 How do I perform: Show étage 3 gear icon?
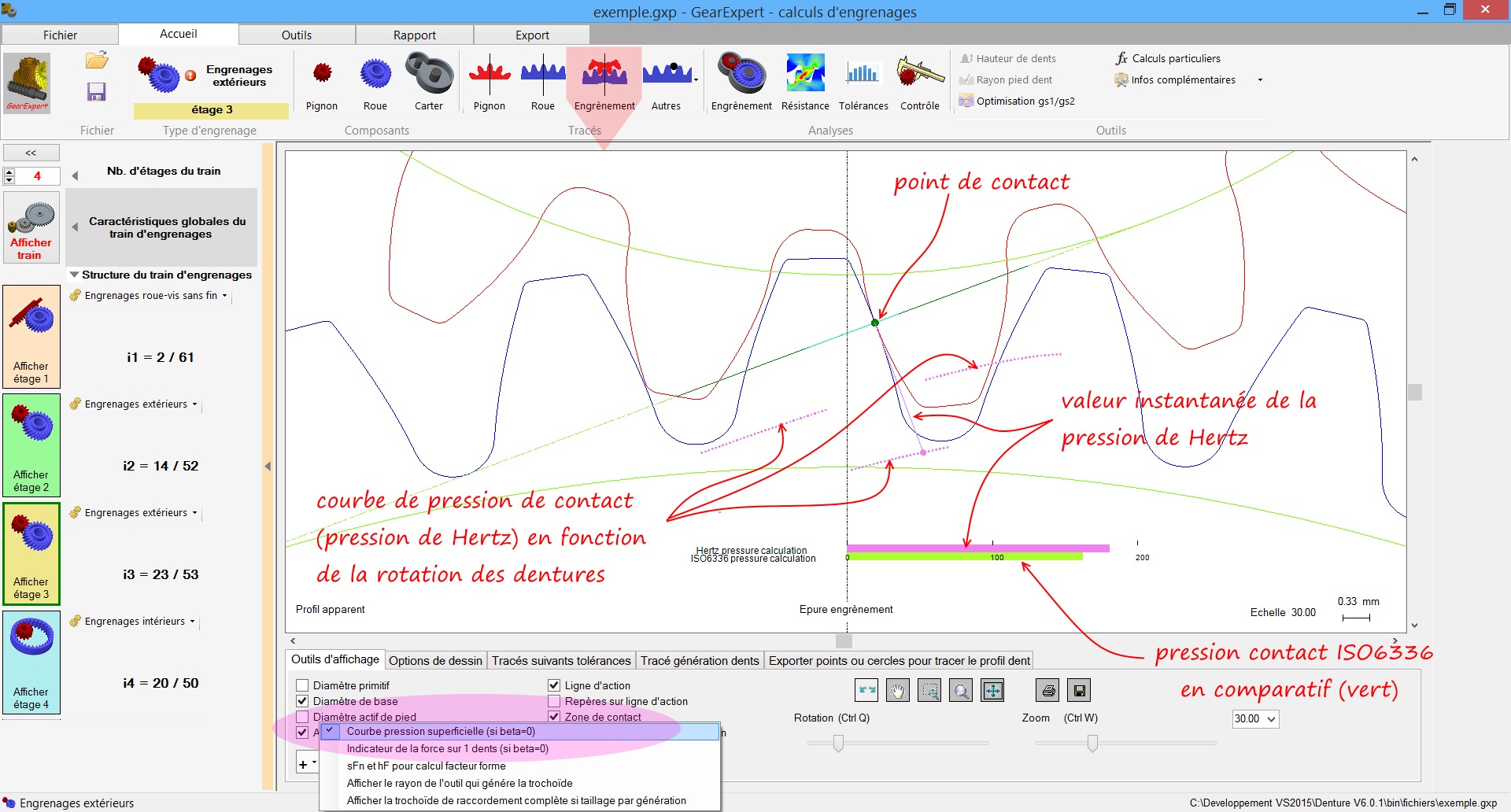[x=31, y=553]
